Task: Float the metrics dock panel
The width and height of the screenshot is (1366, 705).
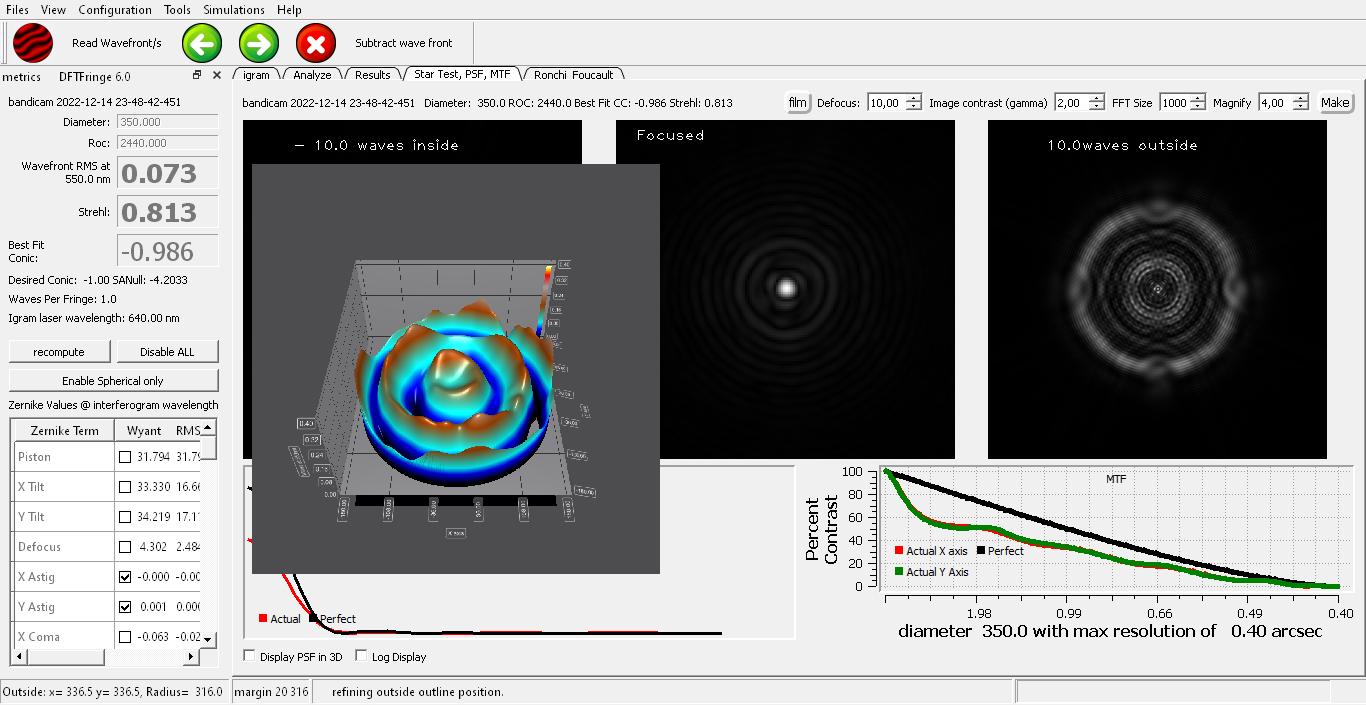Action: (197, 76)
